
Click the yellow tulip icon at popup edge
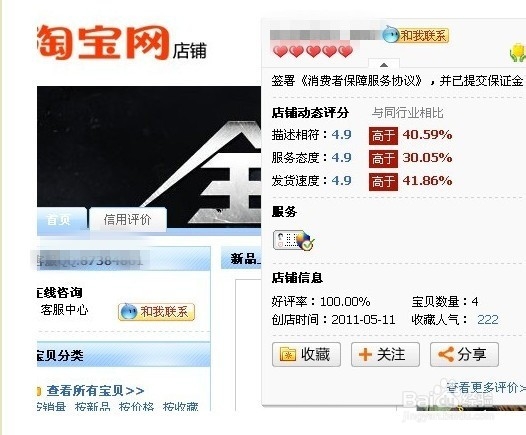[518, 53]
